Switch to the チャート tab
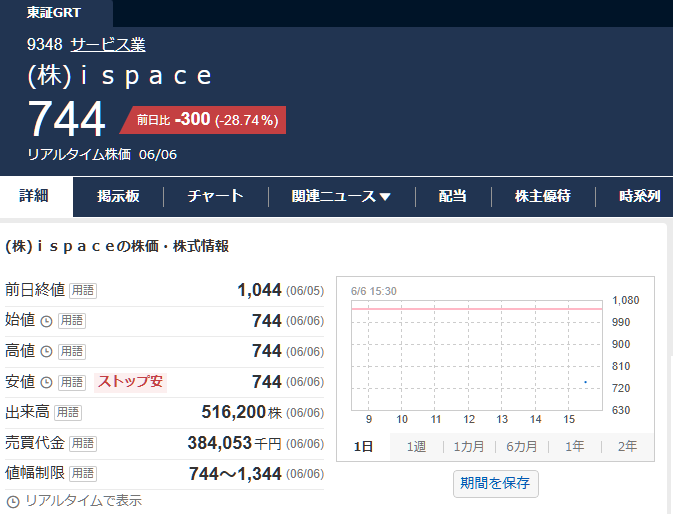 click(215, 197)
